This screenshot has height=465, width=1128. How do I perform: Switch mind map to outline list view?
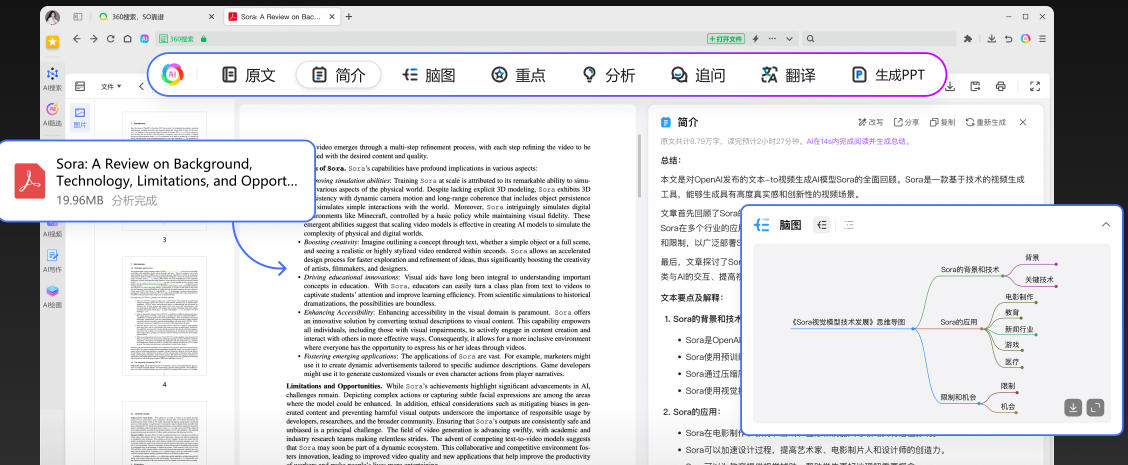850,225
